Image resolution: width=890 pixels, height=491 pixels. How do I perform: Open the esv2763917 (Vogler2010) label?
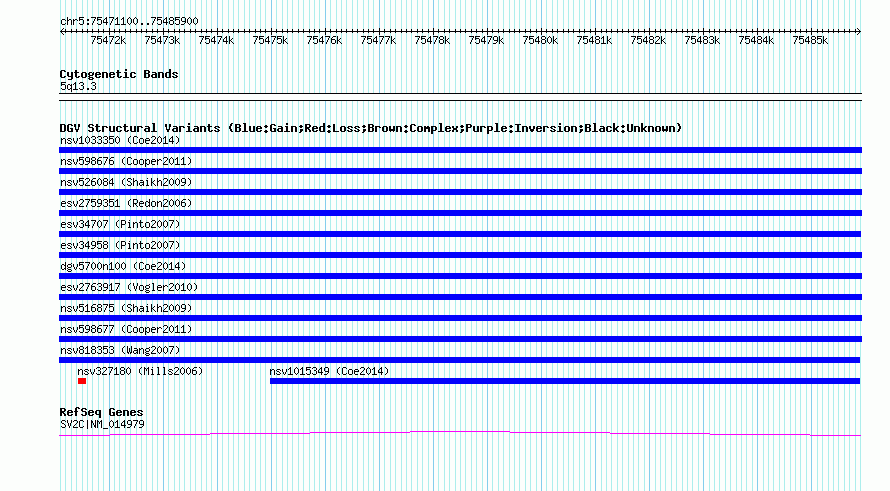point(129,287)
